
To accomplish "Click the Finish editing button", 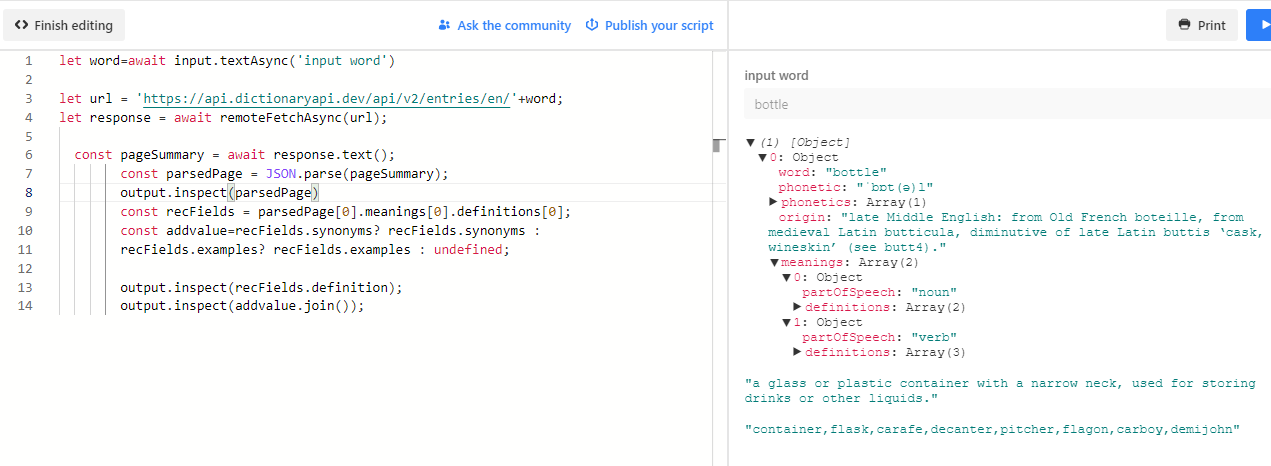I will point(64,25).
